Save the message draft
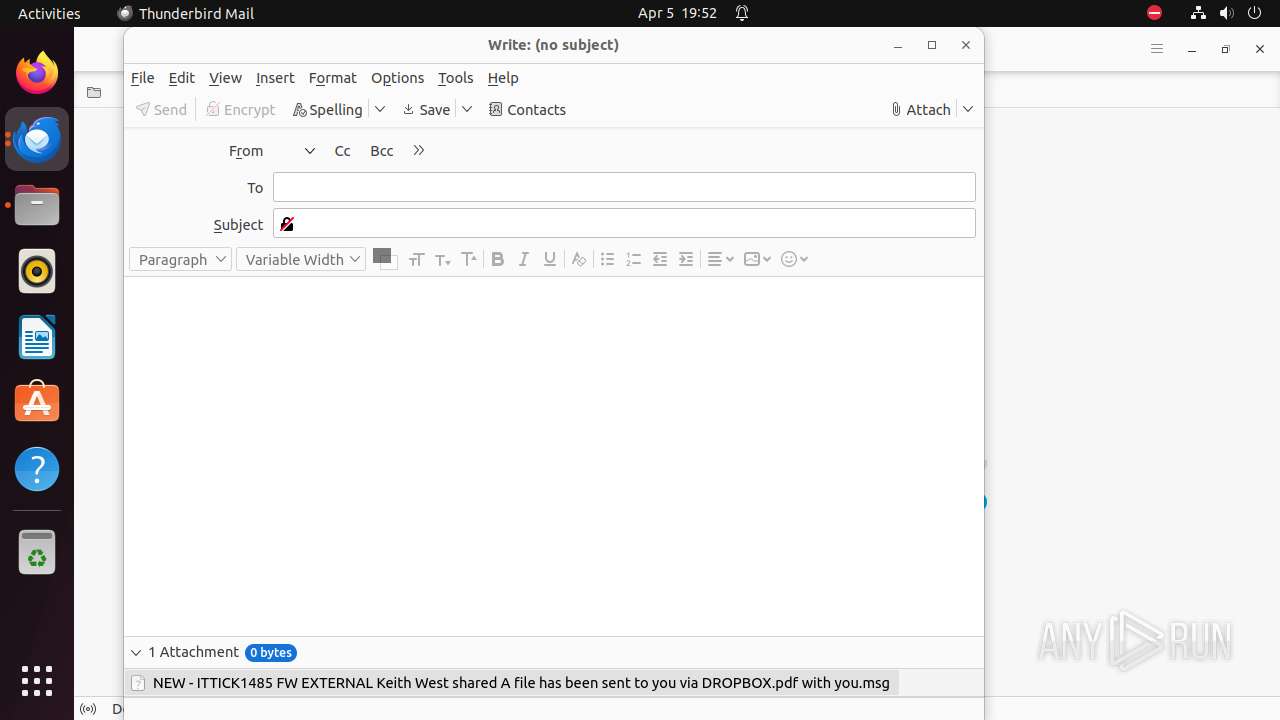This screenshot has height=720, width=1280. [x=426, y=109]
